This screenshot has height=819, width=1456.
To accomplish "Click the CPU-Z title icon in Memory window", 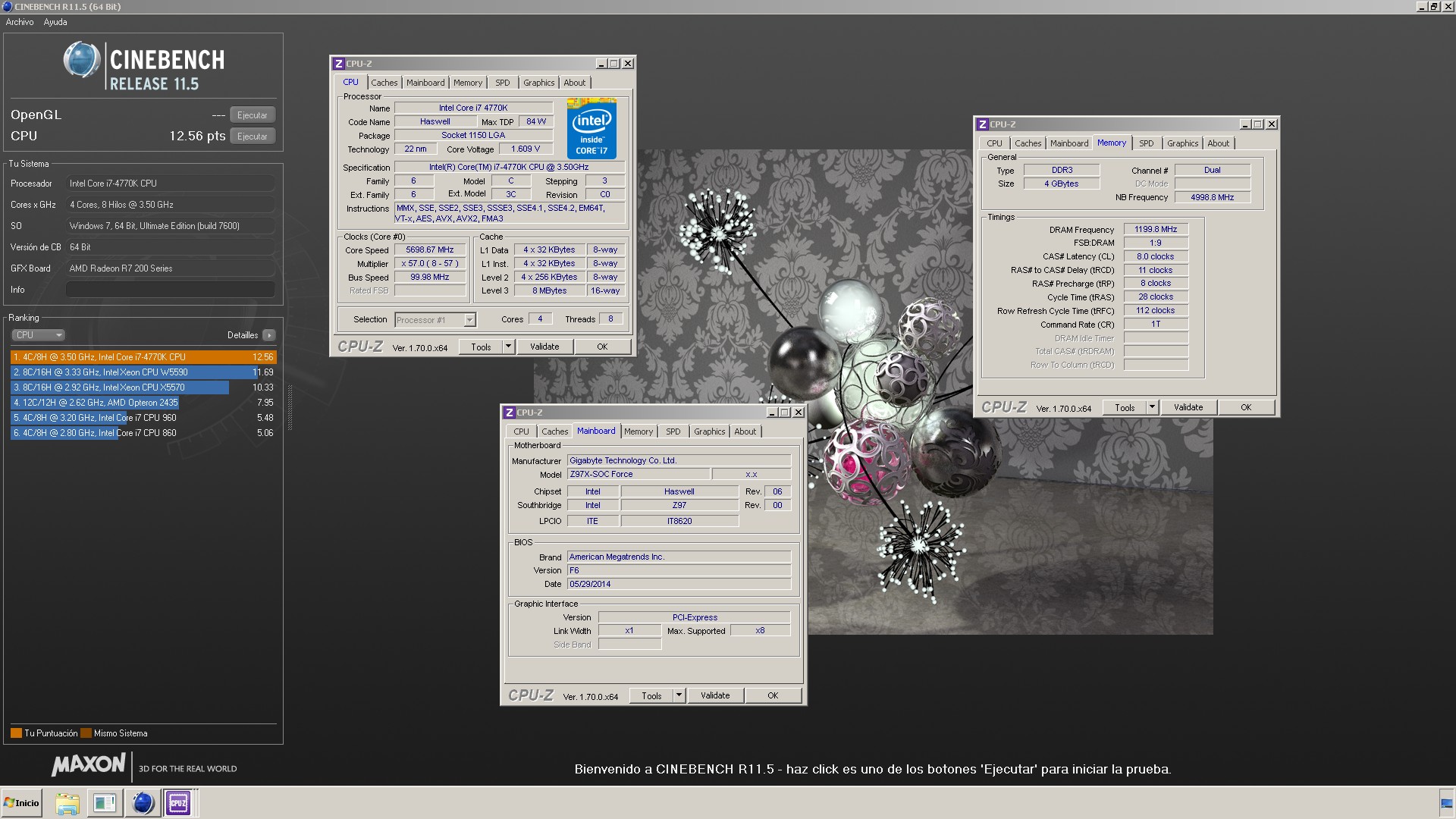I will coord(982,124).
